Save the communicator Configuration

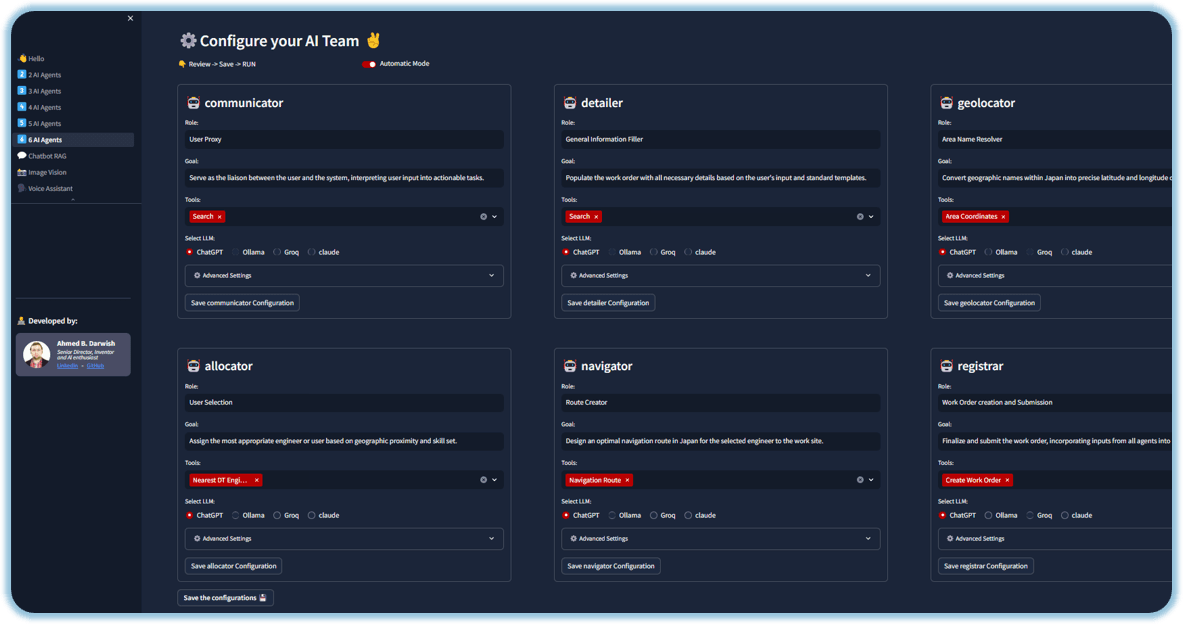pos(241,301)
